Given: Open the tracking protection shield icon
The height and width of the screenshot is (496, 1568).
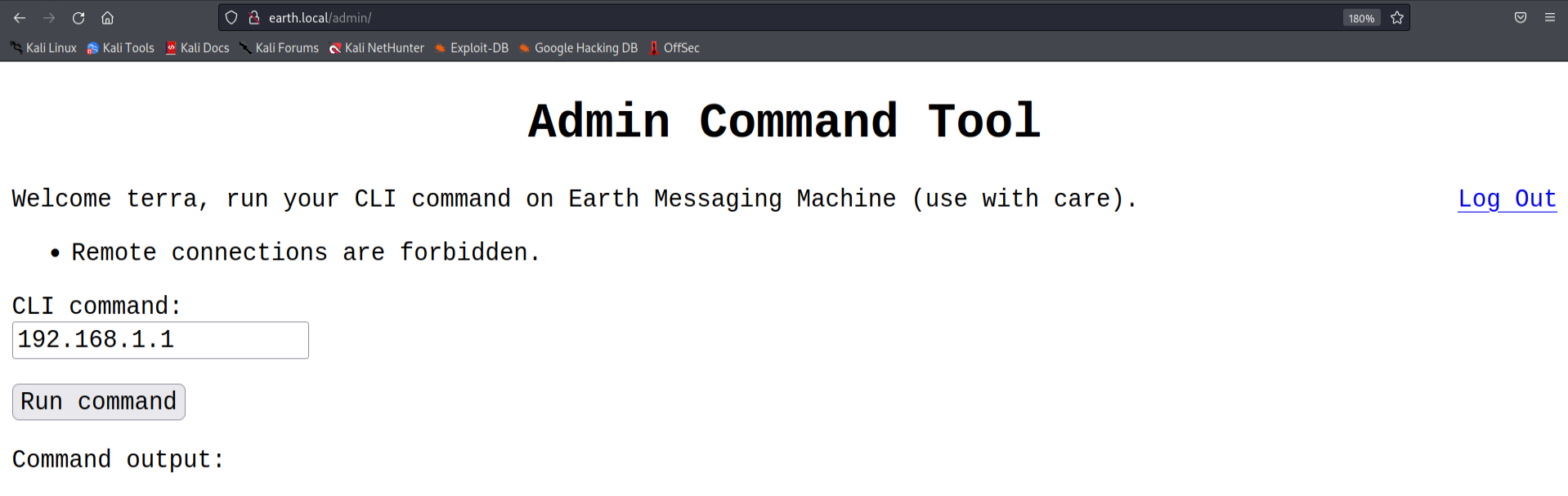Looking at the screenshot, I should click(x=231, y=18).
